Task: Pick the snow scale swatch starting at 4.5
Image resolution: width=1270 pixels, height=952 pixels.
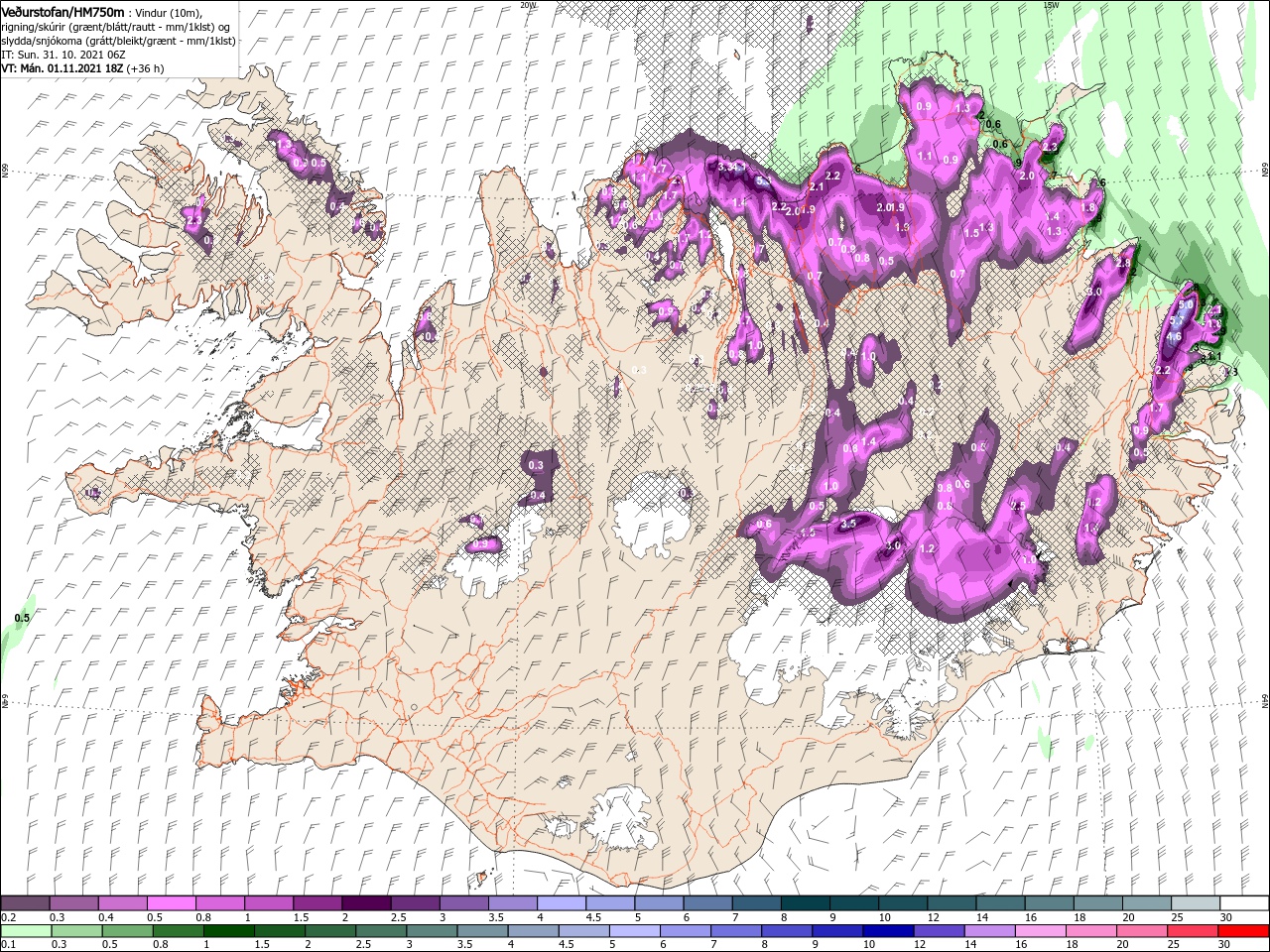Action: [x=611, y=902]
